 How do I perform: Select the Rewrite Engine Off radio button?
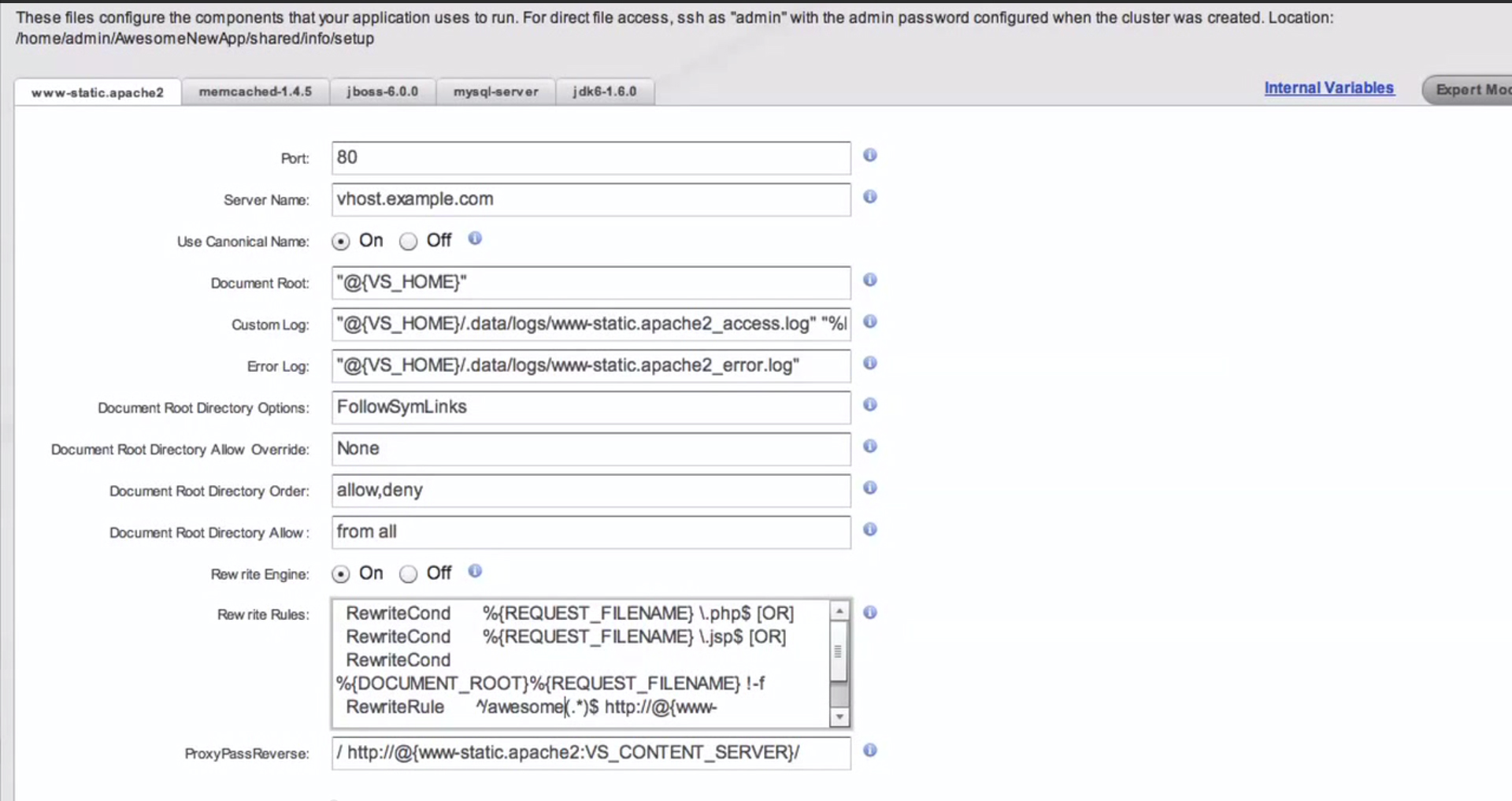pyautogui.click(x=408, y=574)
